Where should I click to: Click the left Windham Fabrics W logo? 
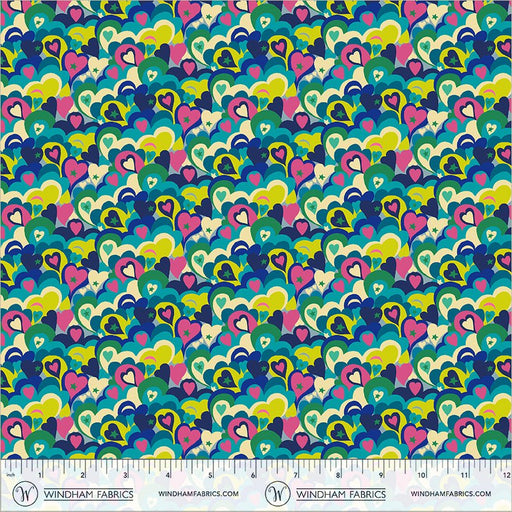25,493
